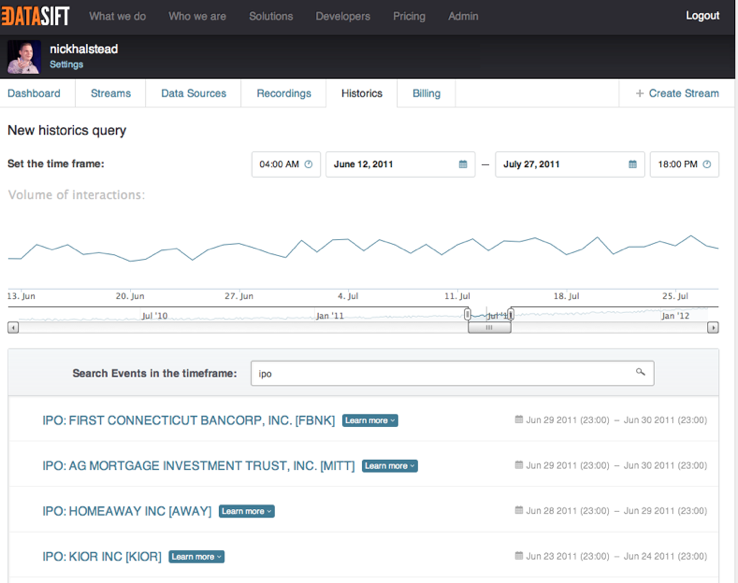The height and width of the screenshot is (583, 738).
Task: Open the Pricing menu item
Action: 409,16
